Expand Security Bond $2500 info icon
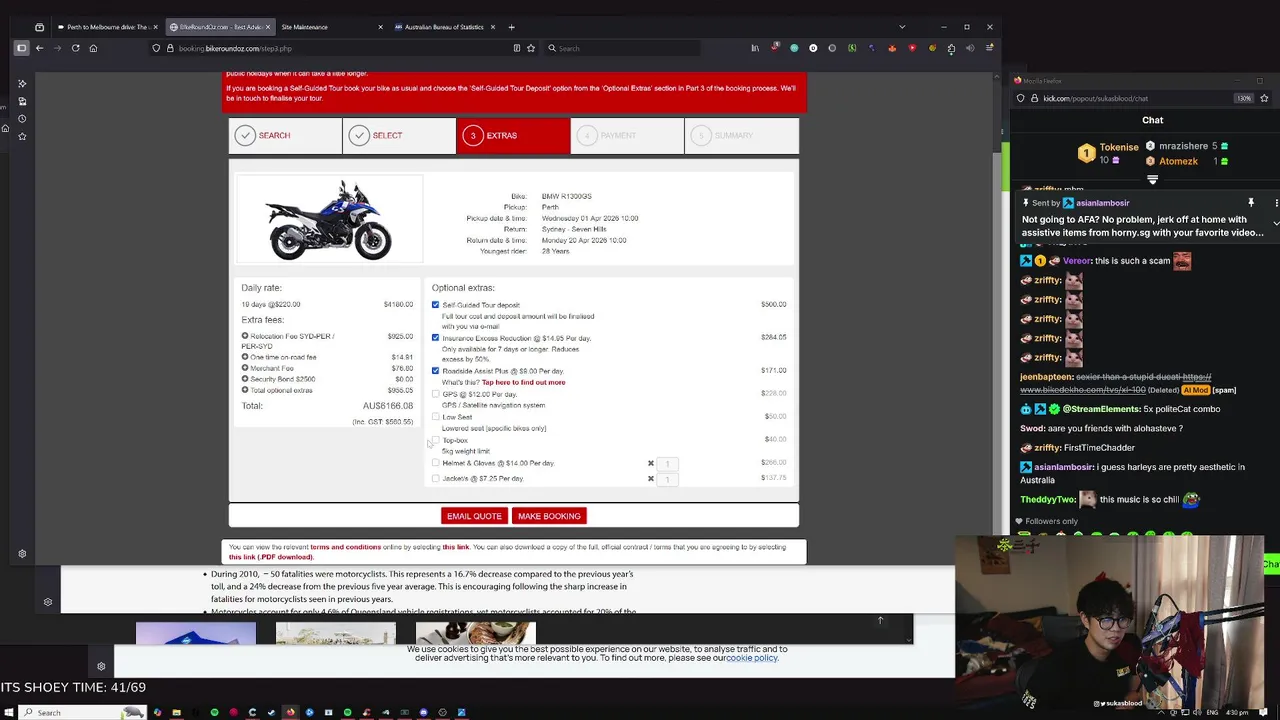The width and height of the screenshot is (1280, 720). coord(245,379)
